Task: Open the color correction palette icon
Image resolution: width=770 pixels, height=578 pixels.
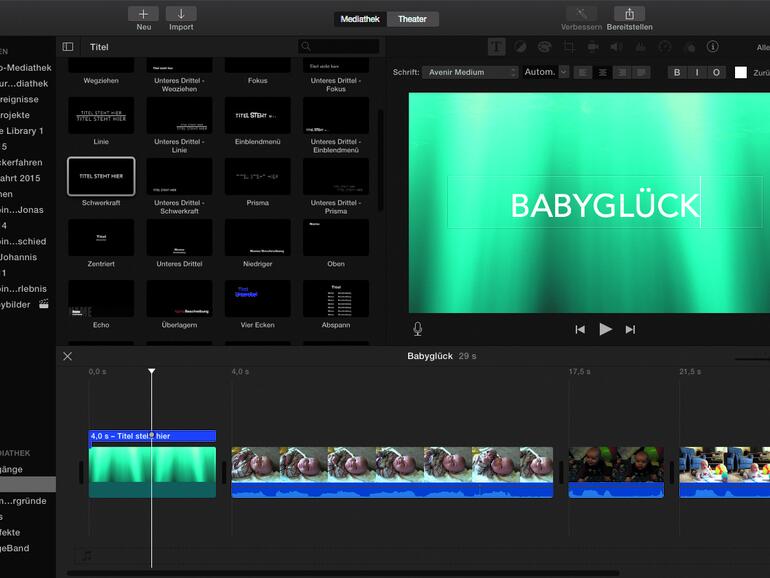Action: pos(544,47)
